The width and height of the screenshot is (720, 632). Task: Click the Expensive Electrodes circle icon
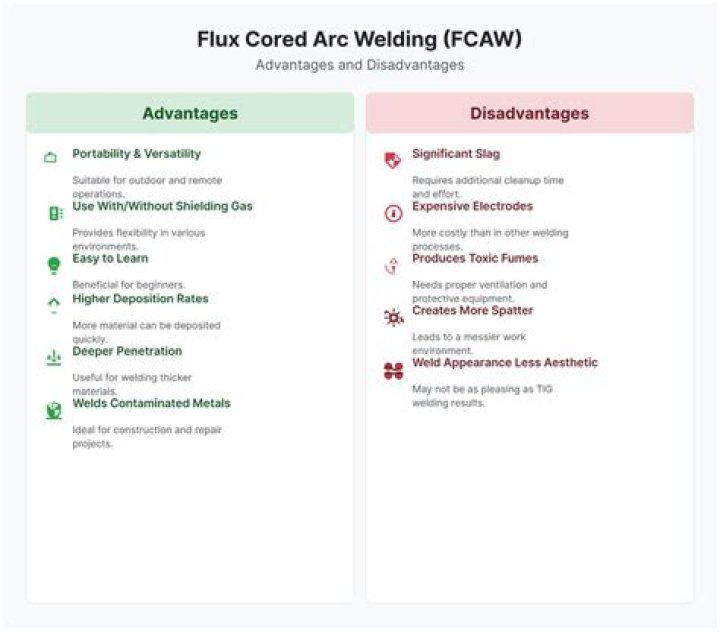tap(393, 213)
